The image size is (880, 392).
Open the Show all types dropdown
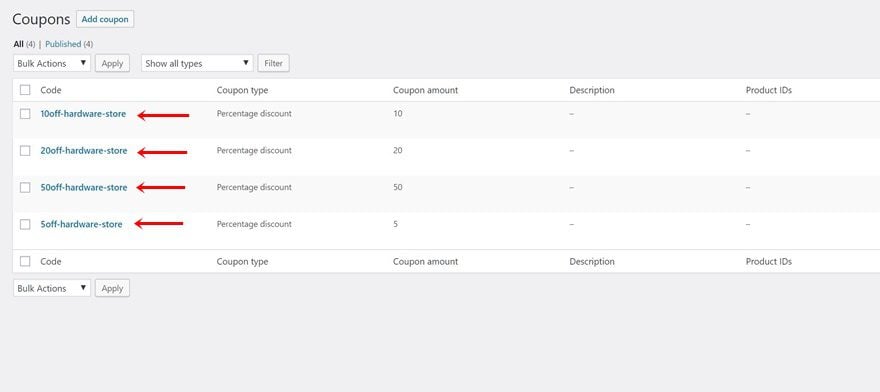(x=197, y=63)
